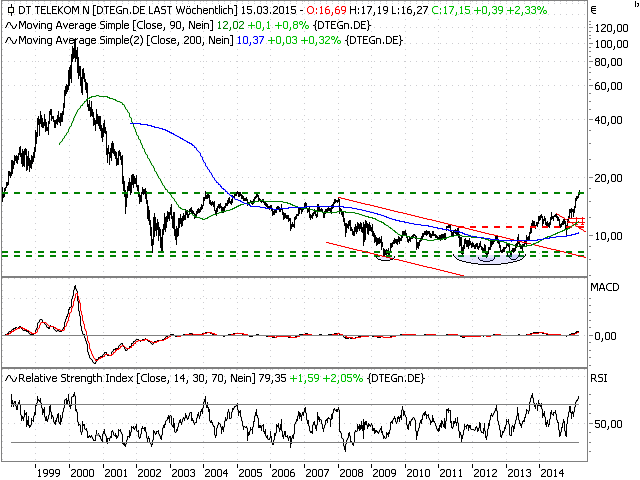Click the open value O:16,69
This screenshot has width=640, height=480.
(x=326, y=10)
